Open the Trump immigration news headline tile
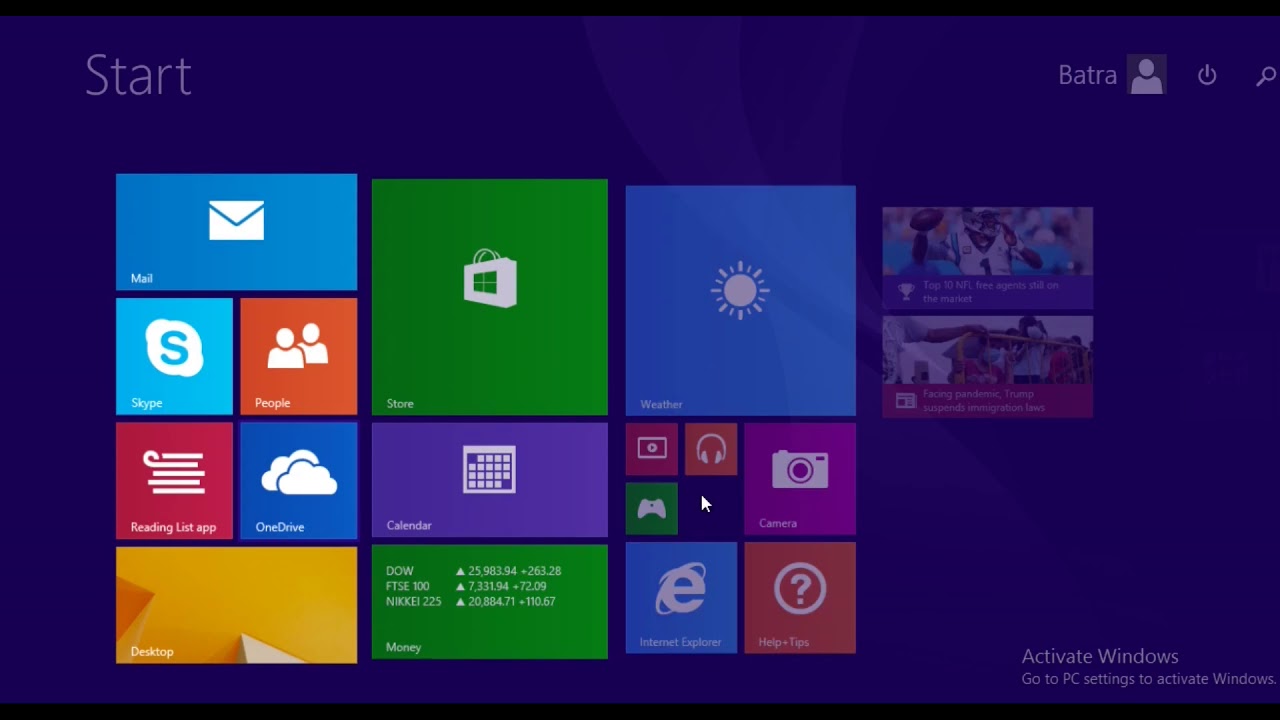 (987, 367)
